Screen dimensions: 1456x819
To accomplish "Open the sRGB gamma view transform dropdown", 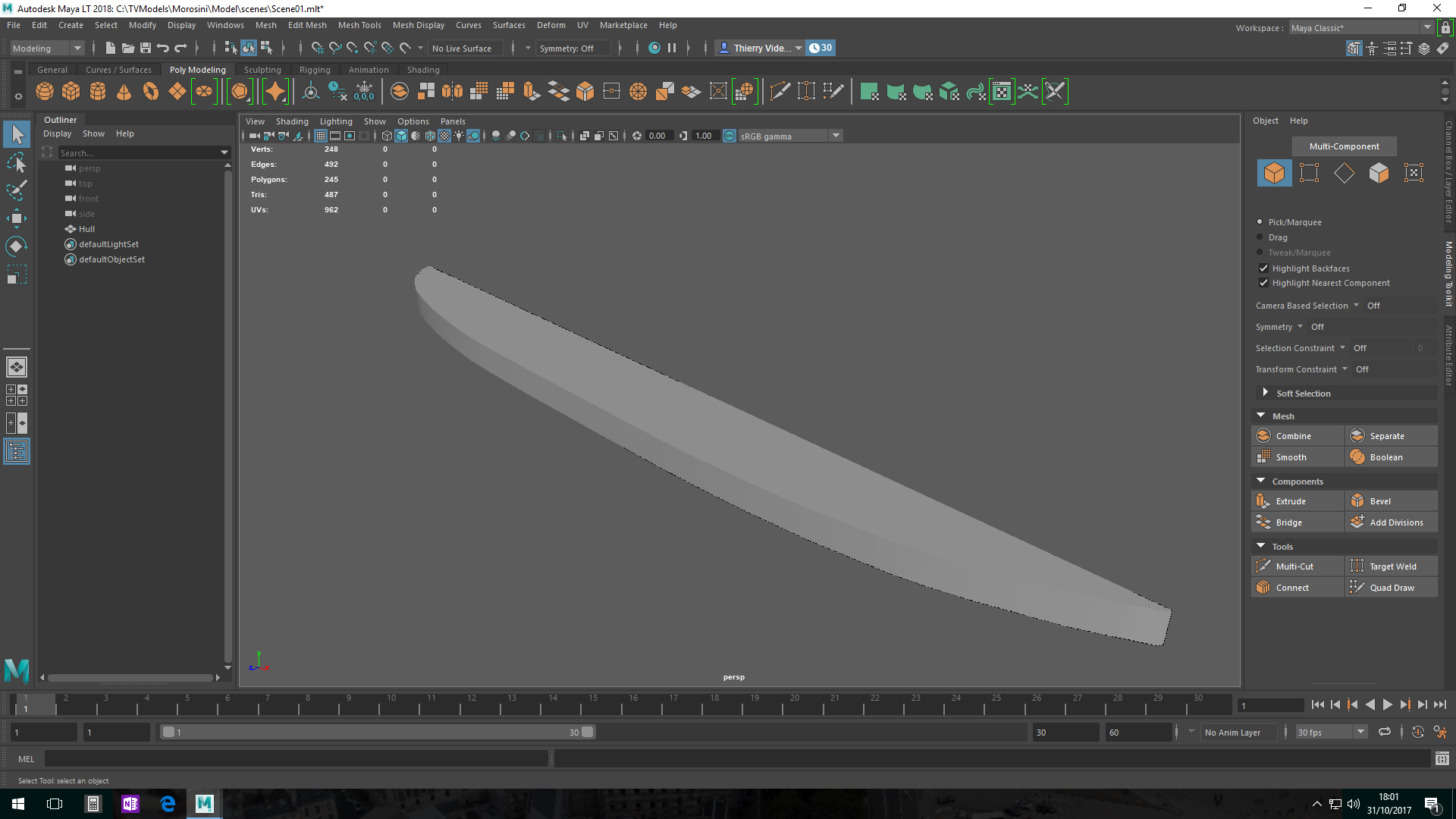I will [x=836, y=136].
